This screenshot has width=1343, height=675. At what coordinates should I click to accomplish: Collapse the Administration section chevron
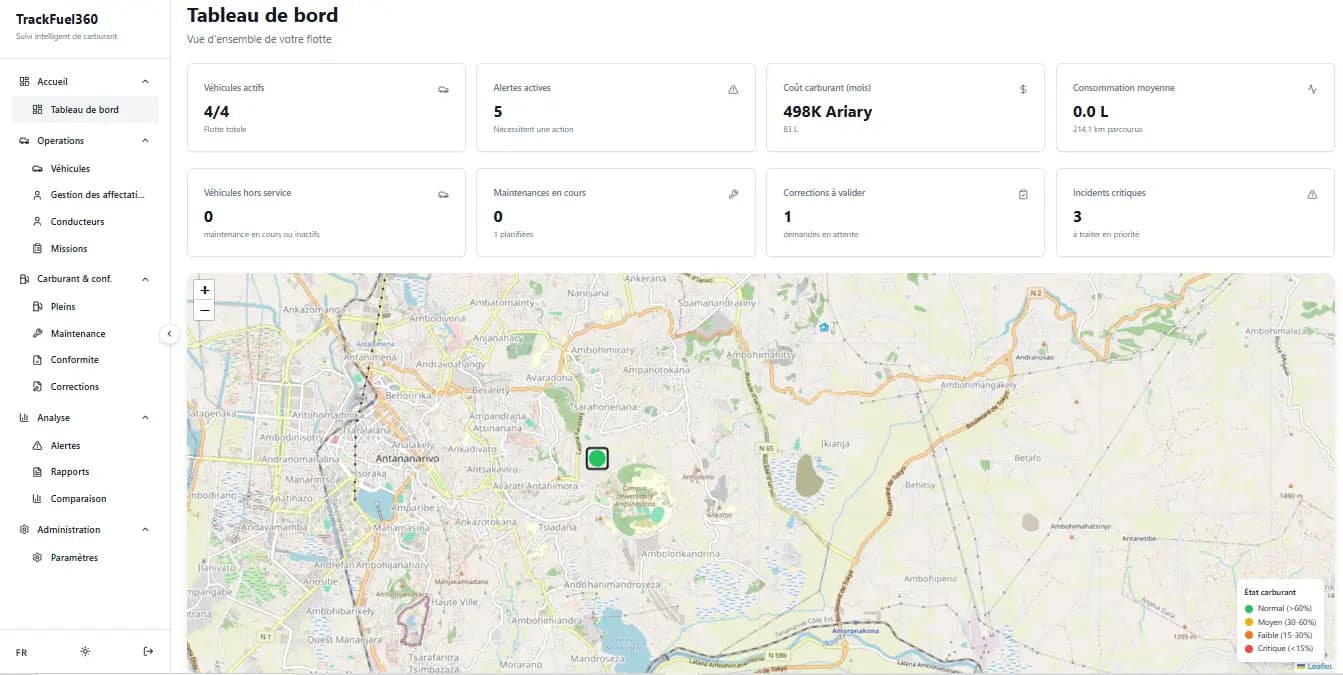145,530
